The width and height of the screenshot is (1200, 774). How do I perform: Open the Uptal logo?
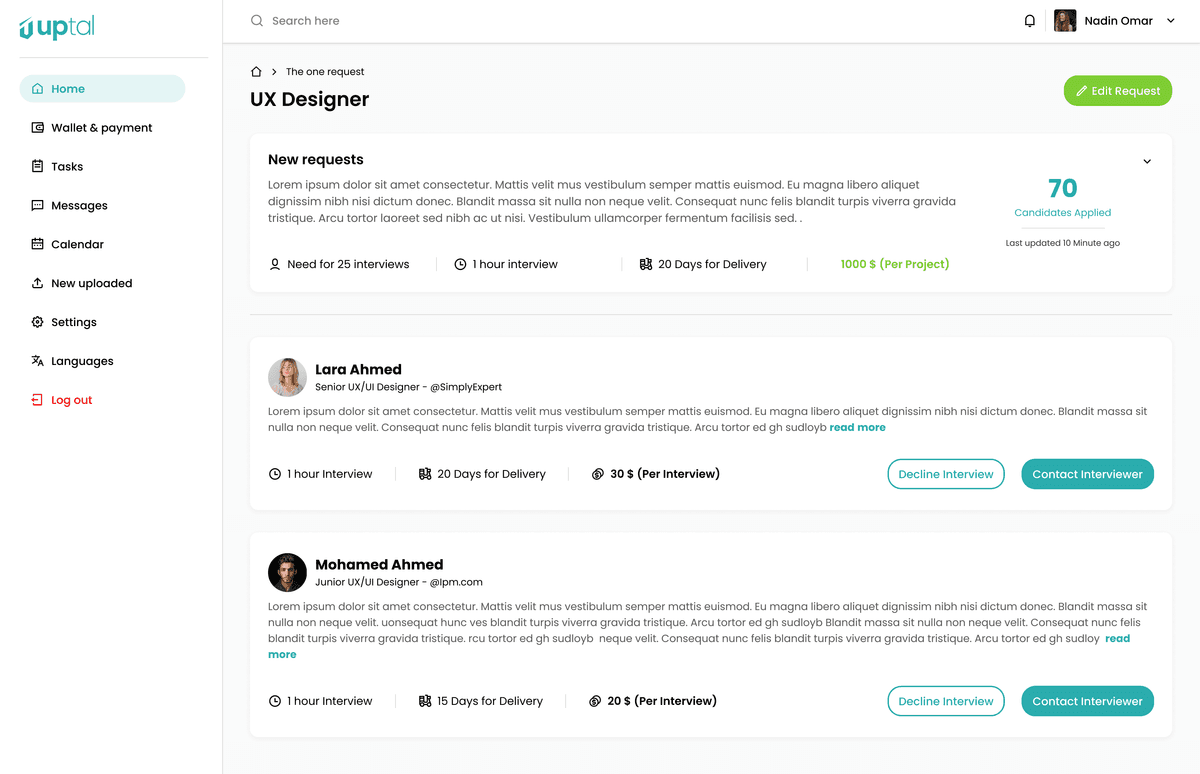[x=56, y=28]
